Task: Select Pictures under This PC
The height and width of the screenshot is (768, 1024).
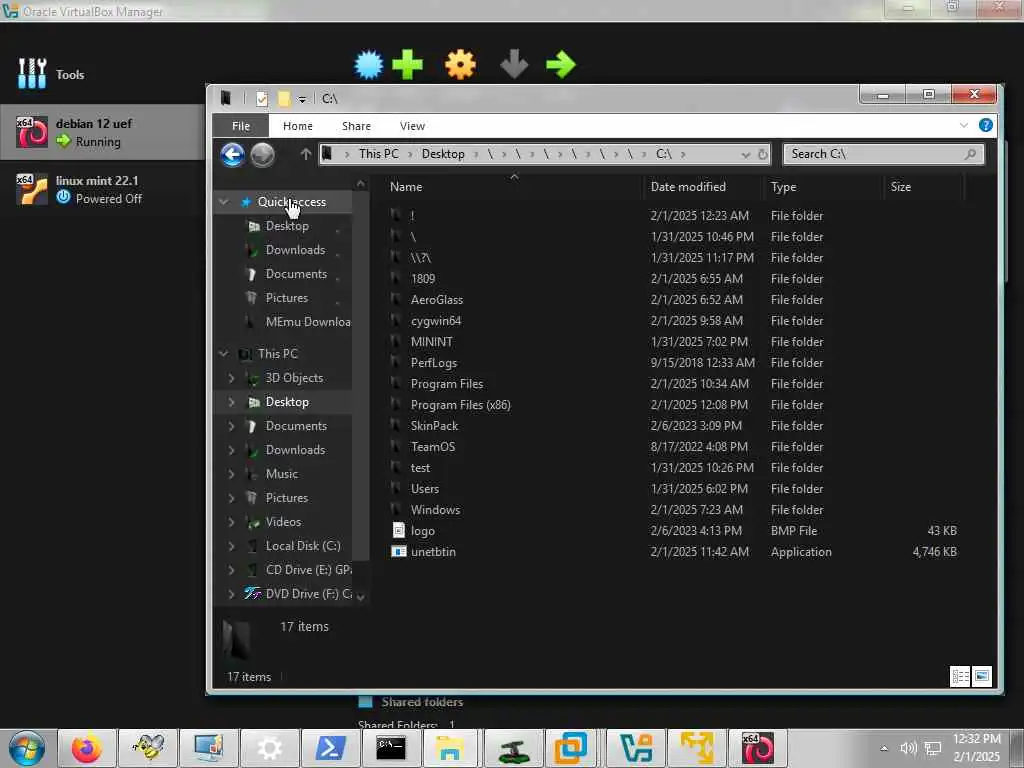Action: pyautogui.click(x=286, y=498)
